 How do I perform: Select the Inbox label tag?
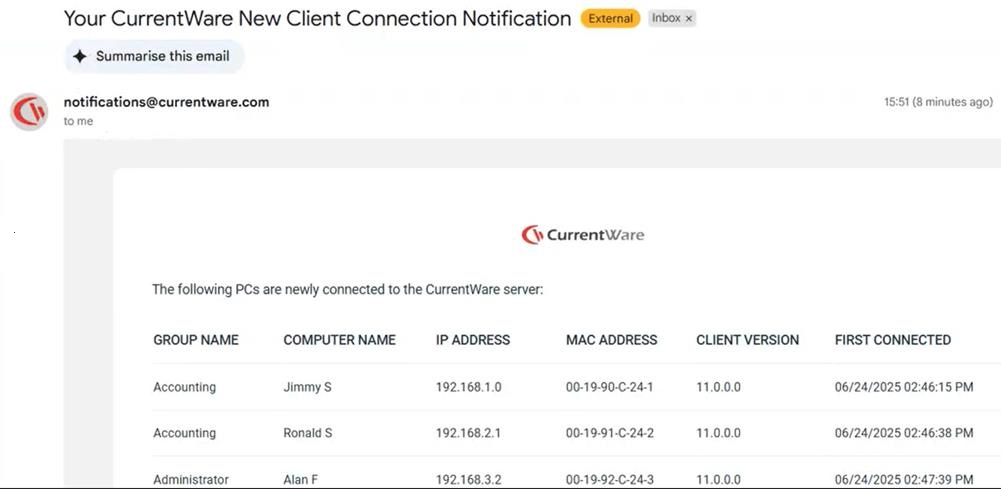(665, 19)
